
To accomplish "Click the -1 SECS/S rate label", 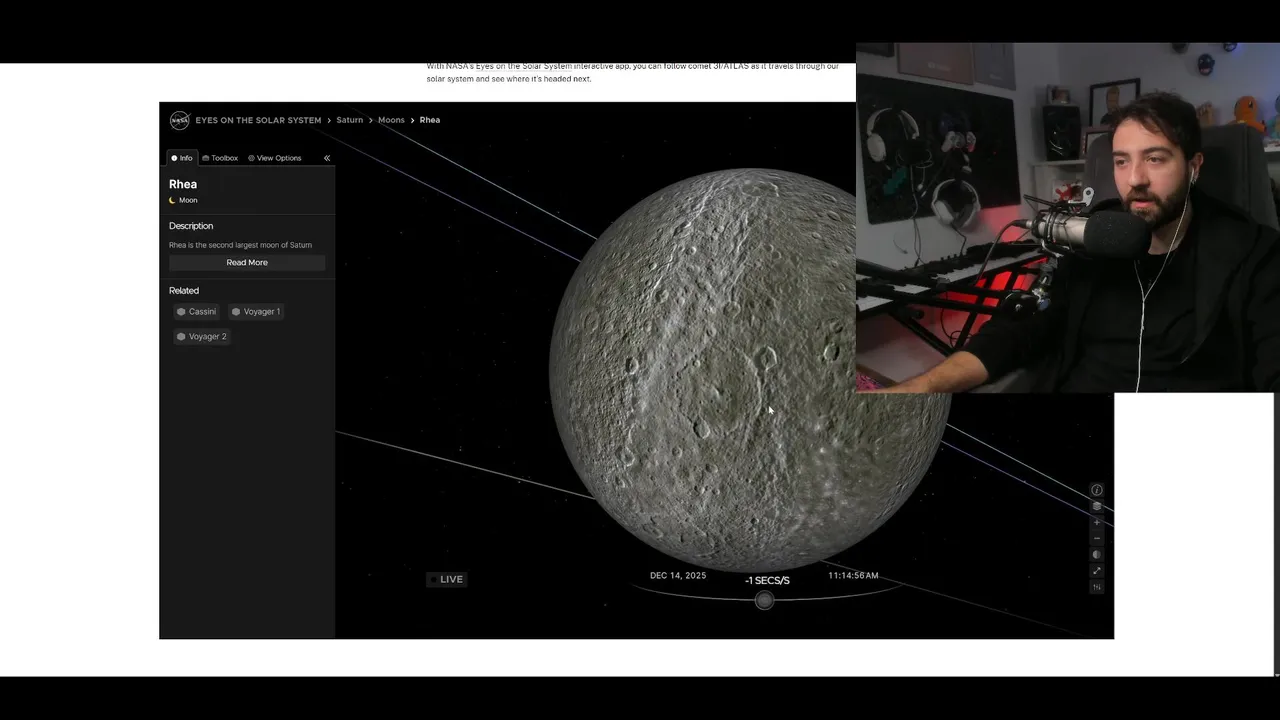I will [x=767, y=580].
